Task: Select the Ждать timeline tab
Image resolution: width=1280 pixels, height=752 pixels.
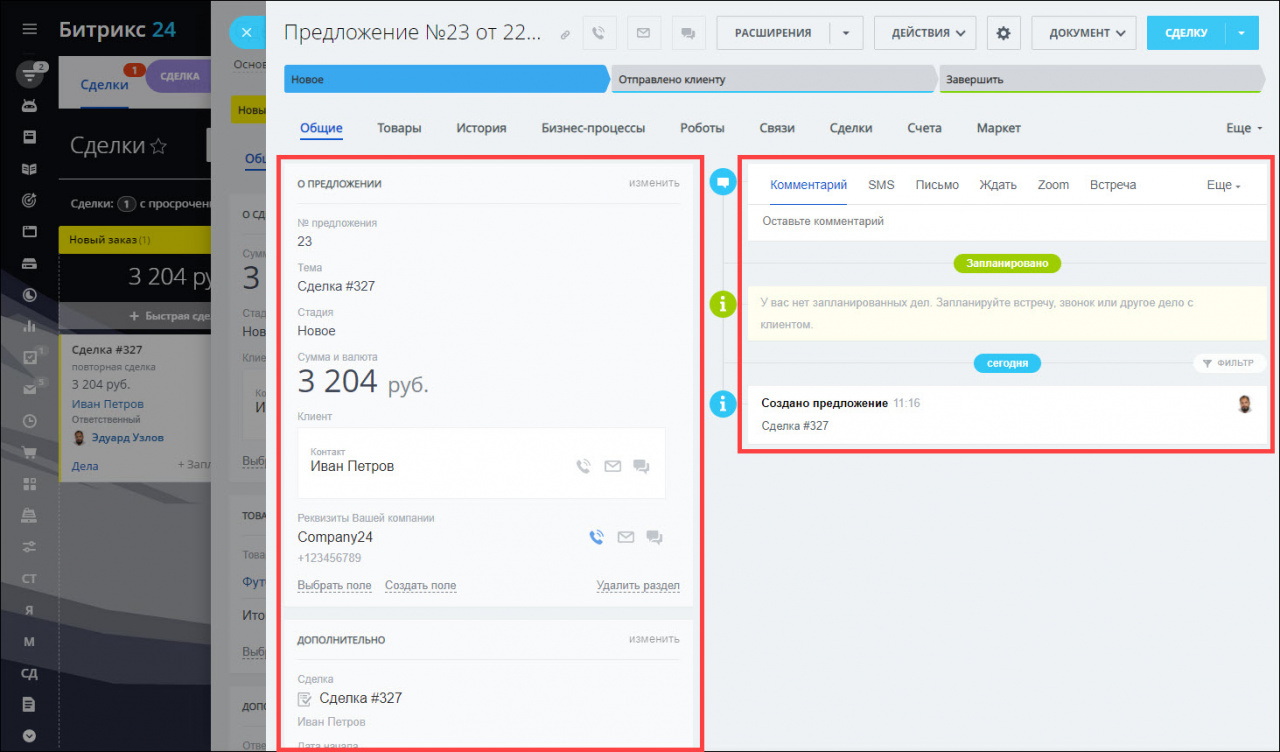Action: tap(998, 185)
